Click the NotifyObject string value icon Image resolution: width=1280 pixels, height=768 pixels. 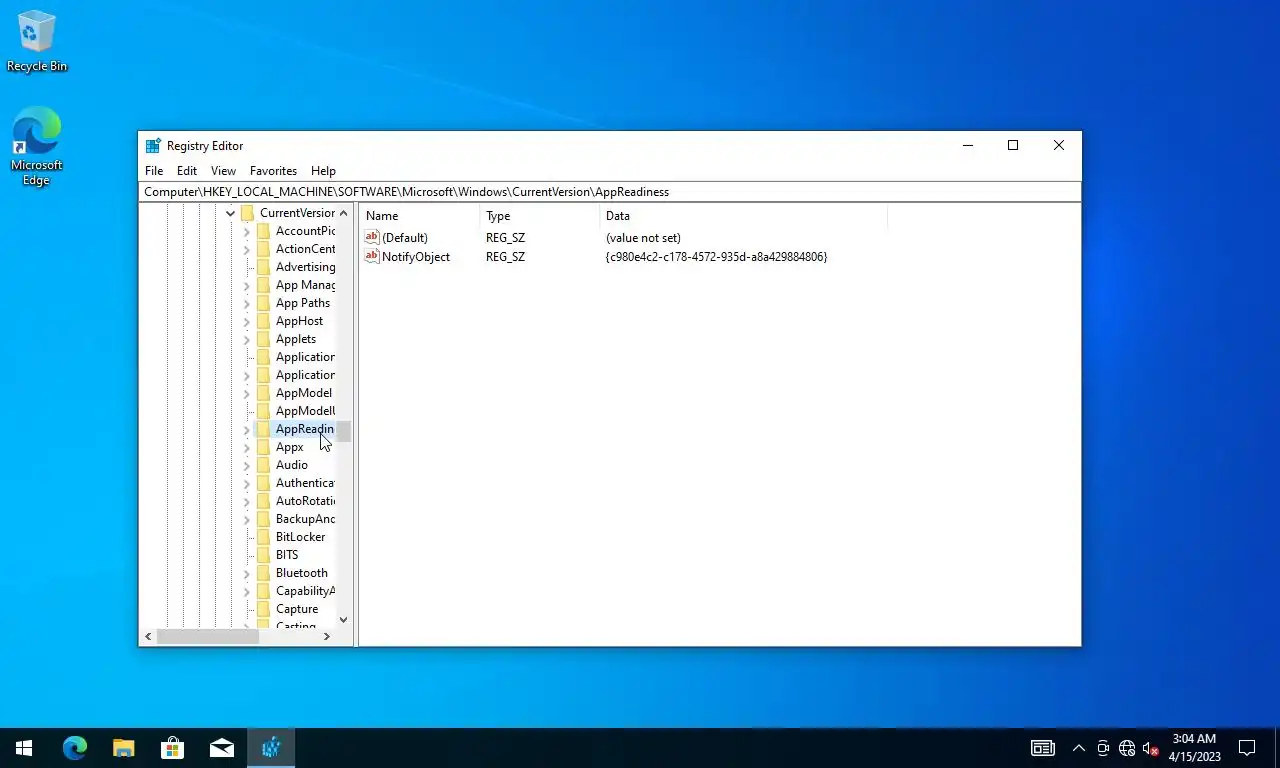(x=372, y=256)
